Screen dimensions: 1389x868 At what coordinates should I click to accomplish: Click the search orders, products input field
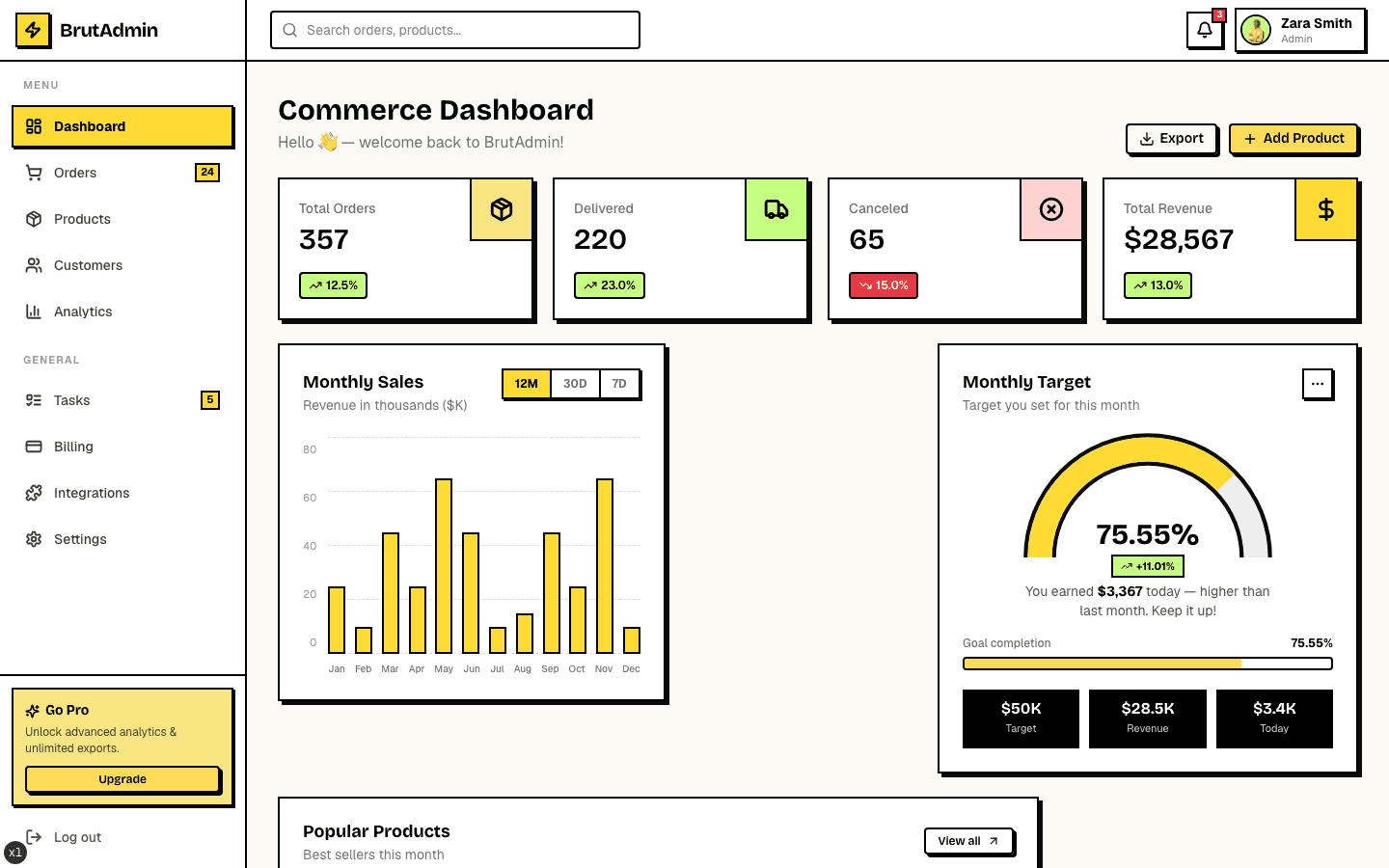(x=455, y=30)
